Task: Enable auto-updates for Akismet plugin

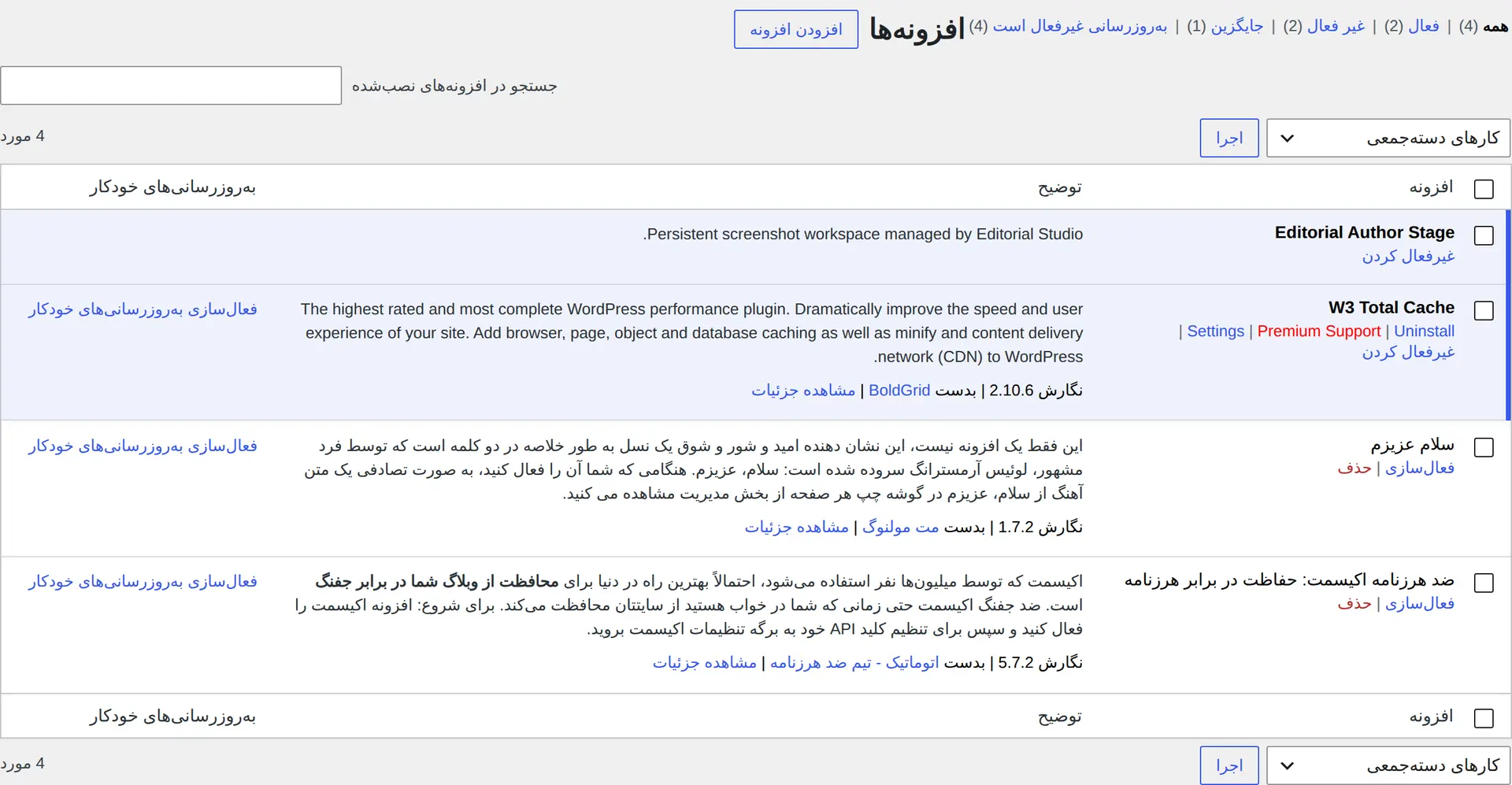Action: [143, 582]
